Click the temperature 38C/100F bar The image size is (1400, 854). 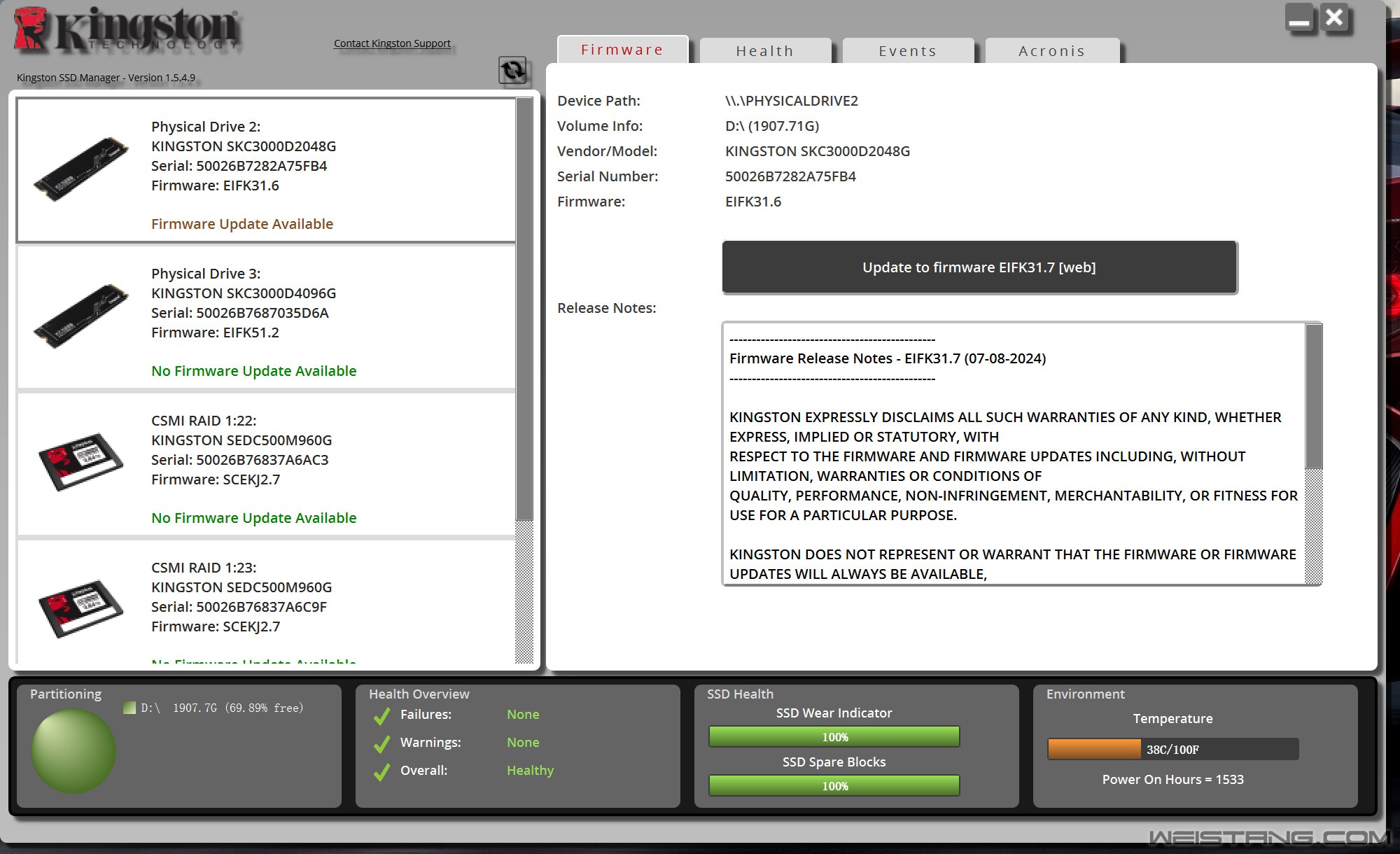1173,749
